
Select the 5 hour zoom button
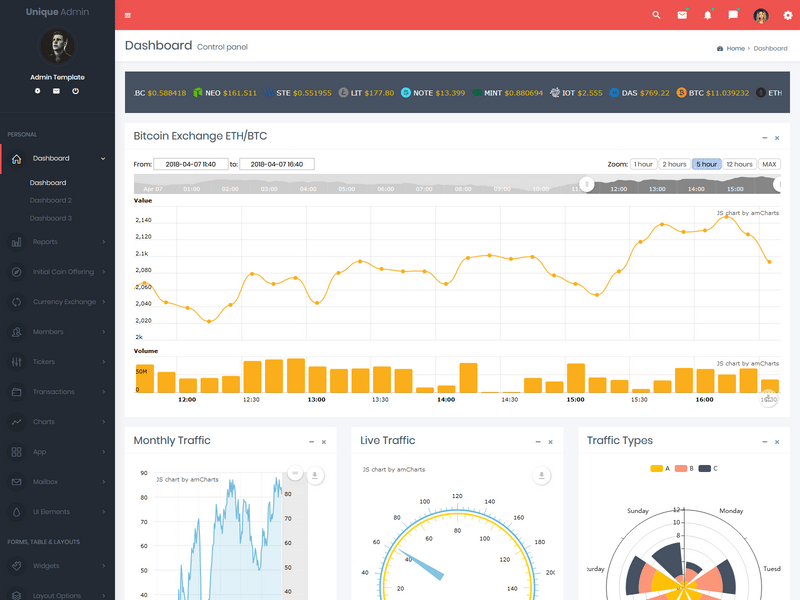(x=706, y=164)
